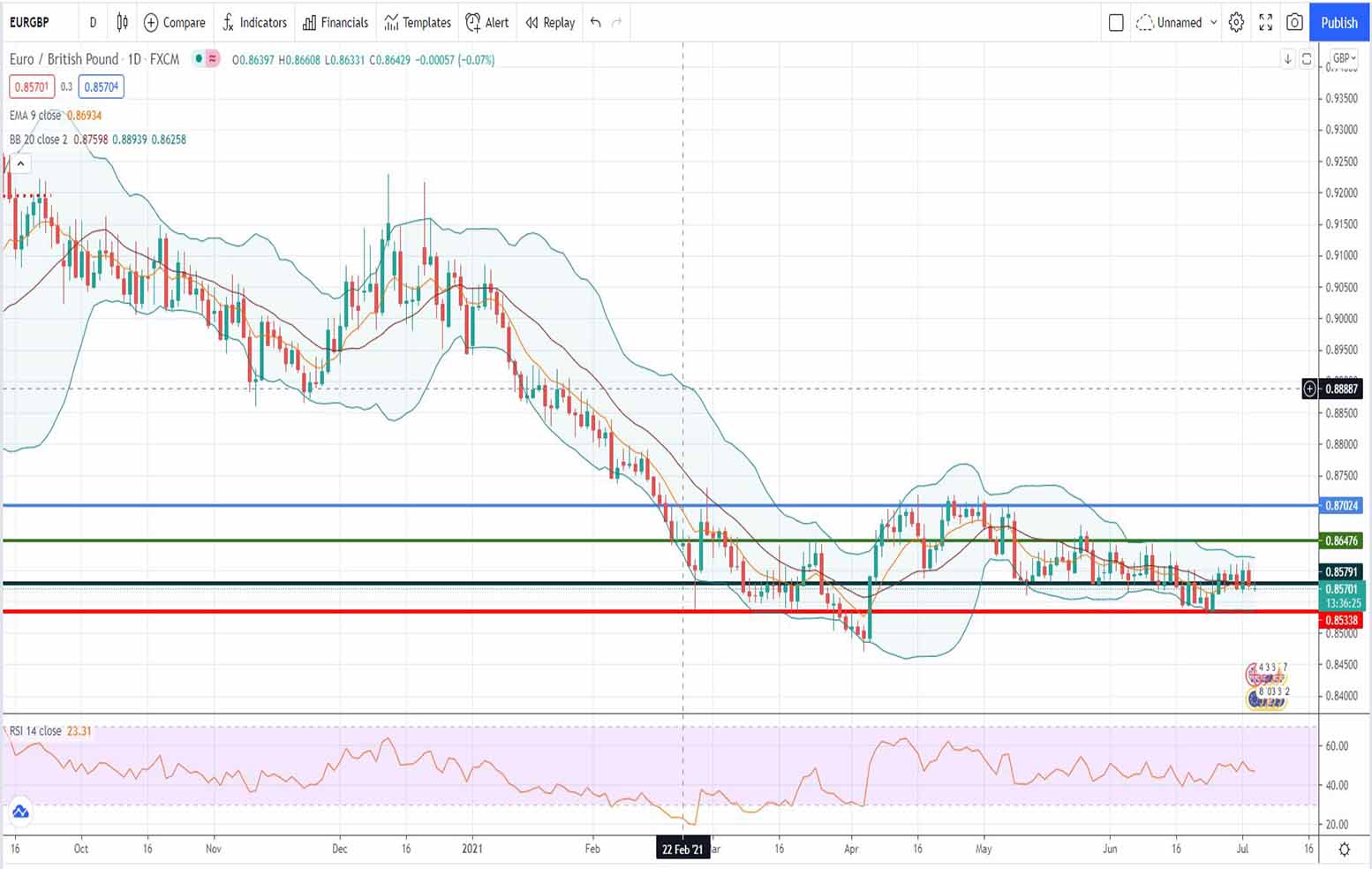Open the Financials menu
1372x869 pixels.
pyautogui.click(x=335, y=22)
